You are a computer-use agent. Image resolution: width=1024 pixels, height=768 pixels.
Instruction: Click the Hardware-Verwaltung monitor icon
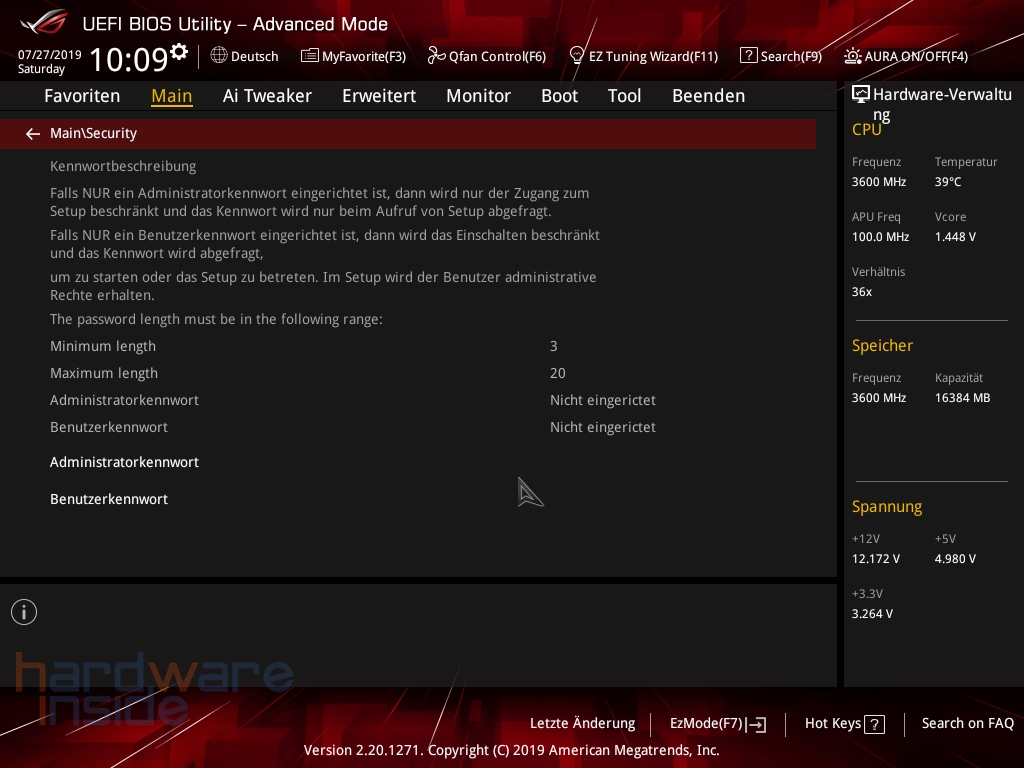pyautogui.click(x=861, y=95)
